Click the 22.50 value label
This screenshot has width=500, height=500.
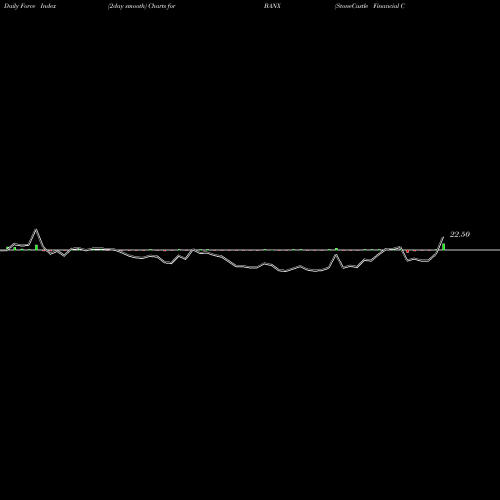coord(460,234)
